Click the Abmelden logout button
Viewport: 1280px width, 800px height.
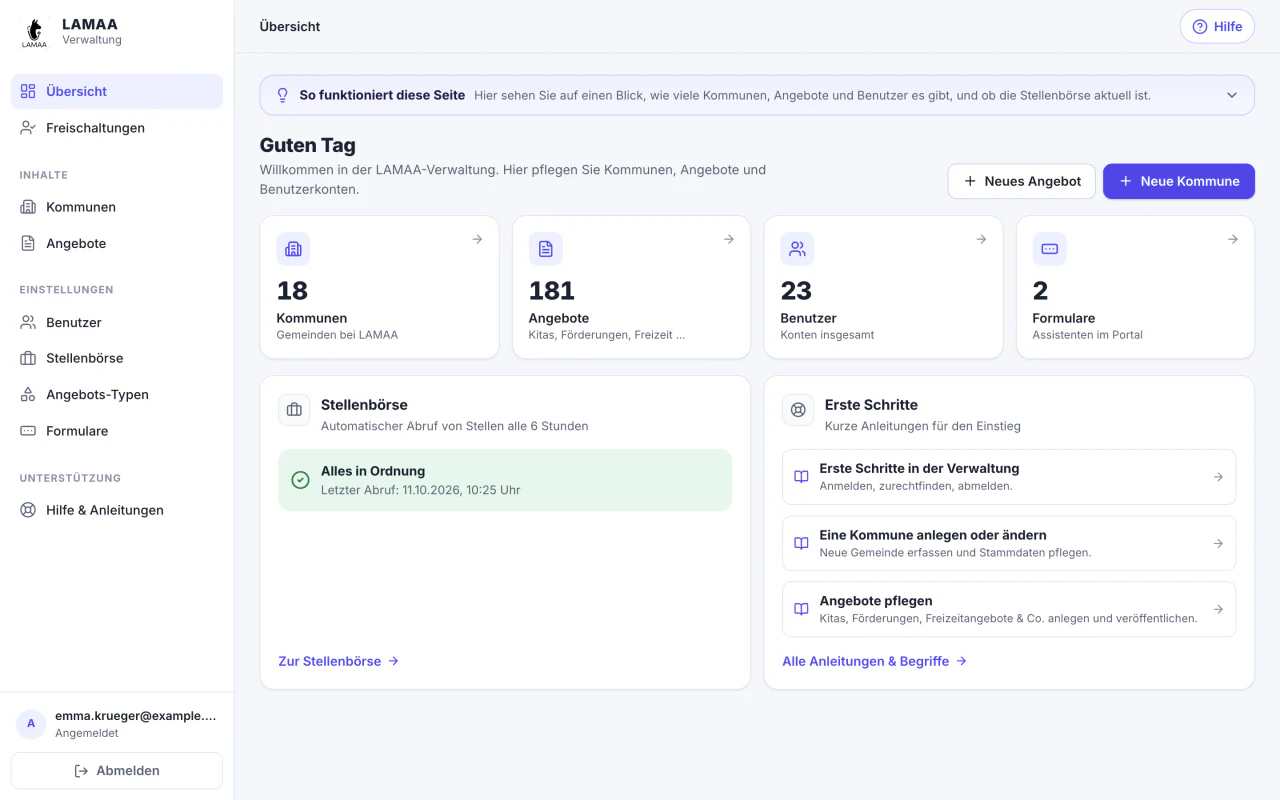click(117, 771)
